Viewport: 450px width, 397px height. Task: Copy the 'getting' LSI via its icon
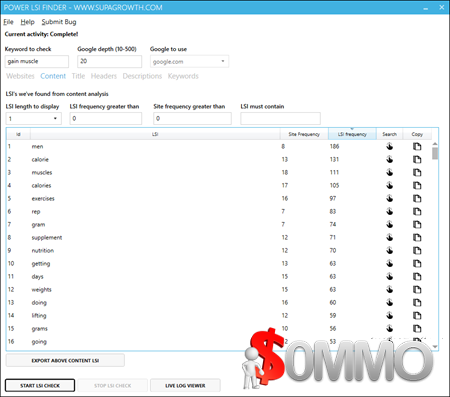tap(417, 263)
